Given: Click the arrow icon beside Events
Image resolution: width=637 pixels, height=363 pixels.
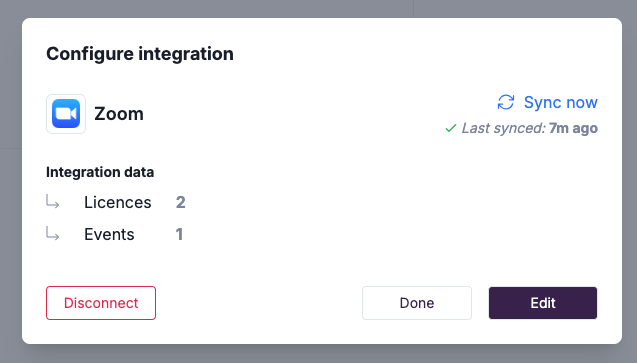Looking at the screenshot, I should tap(53, 233).
